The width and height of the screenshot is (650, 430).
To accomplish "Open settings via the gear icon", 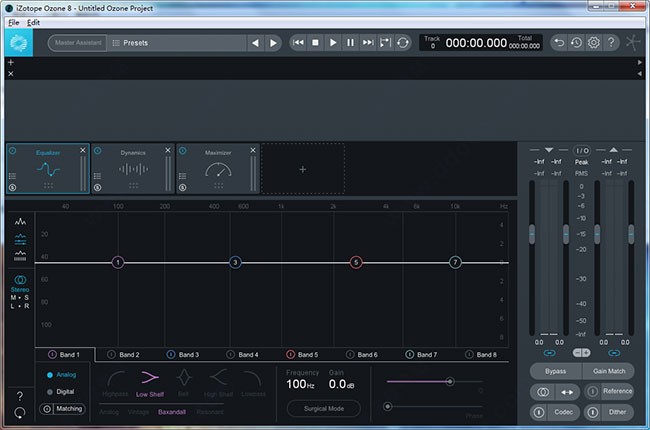I will pos(593,43).
